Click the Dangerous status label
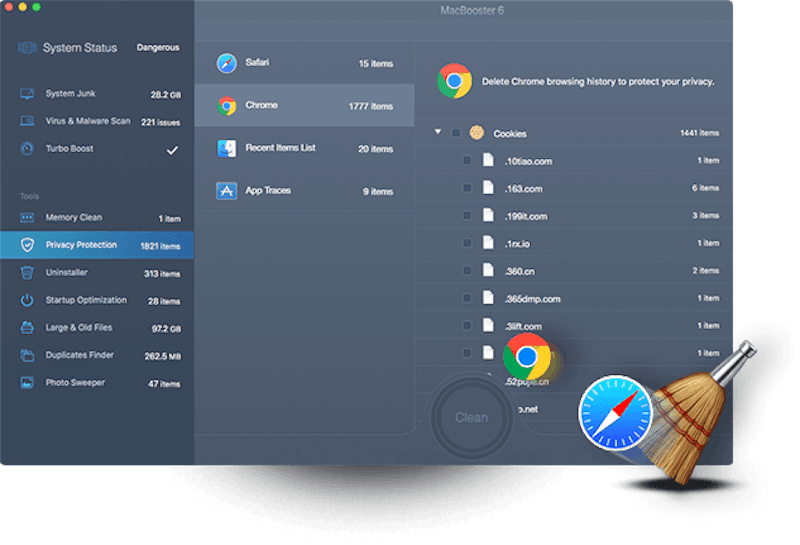The width and height of the screenshot is (800, 545). pyautogui.click(x=158, y=47)
